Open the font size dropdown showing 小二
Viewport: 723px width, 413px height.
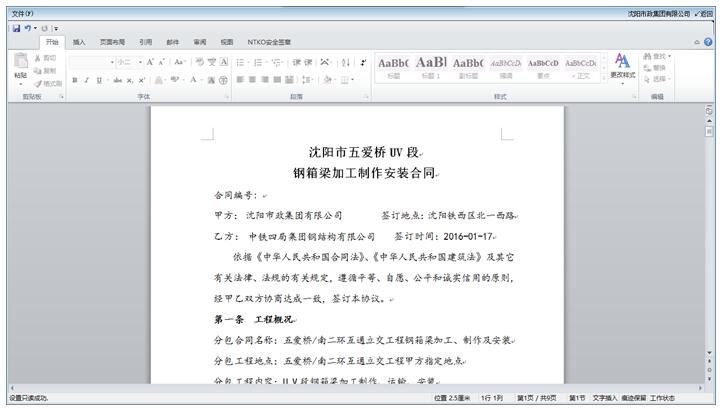(x=140, y=62)
